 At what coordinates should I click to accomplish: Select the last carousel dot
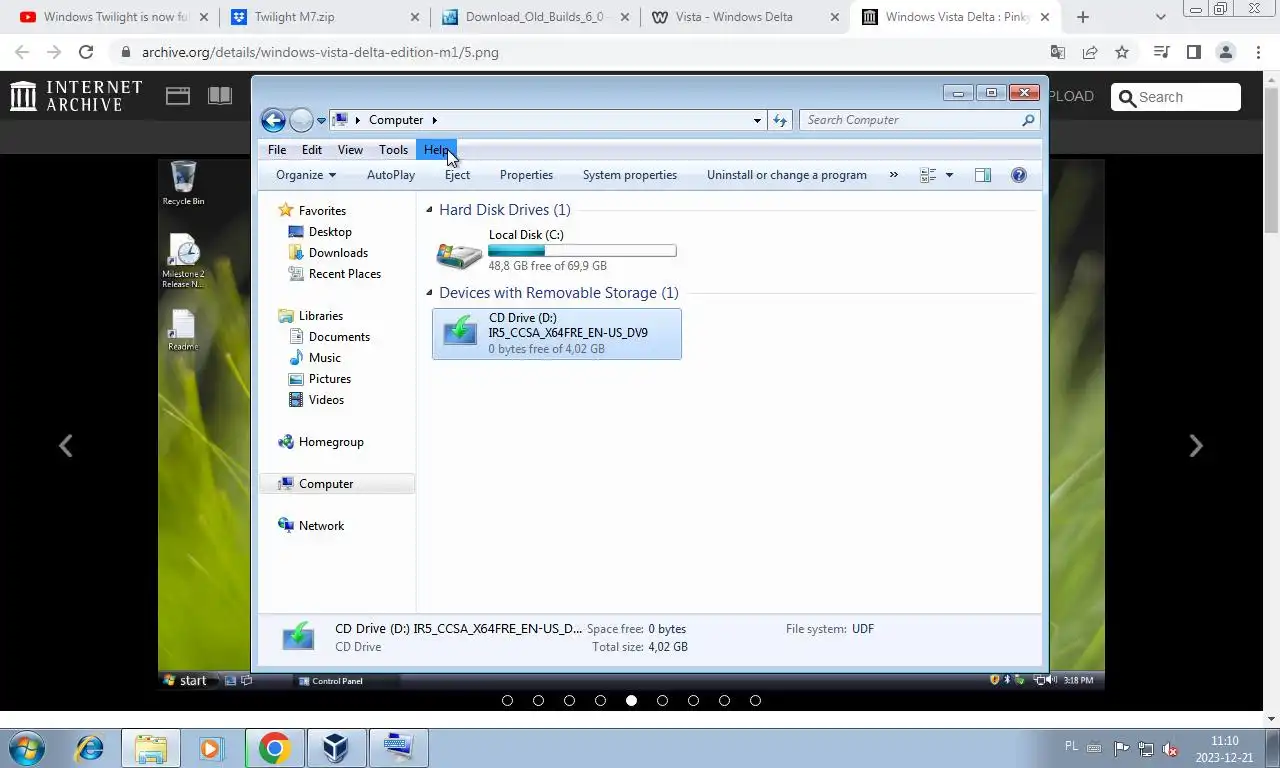(x=755, y=701)
